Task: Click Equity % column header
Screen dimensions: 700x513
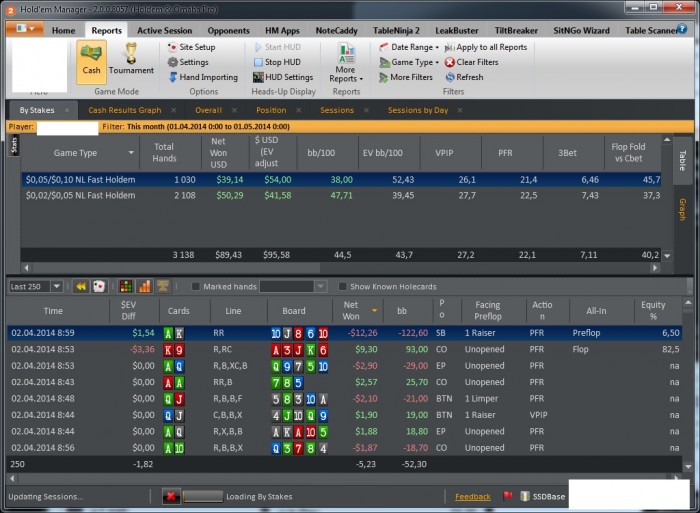Action: point(653,310)
